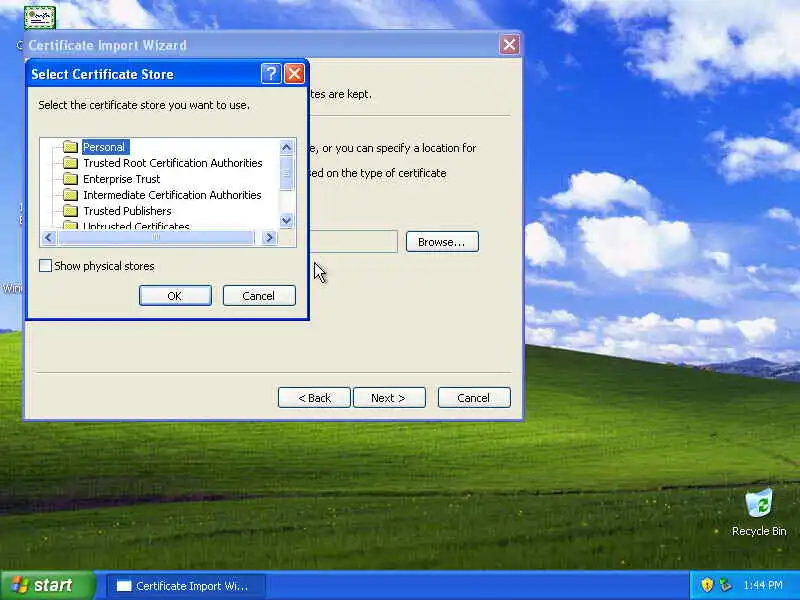Click Browse in Certificate Import Wizard

click(442, 242)
